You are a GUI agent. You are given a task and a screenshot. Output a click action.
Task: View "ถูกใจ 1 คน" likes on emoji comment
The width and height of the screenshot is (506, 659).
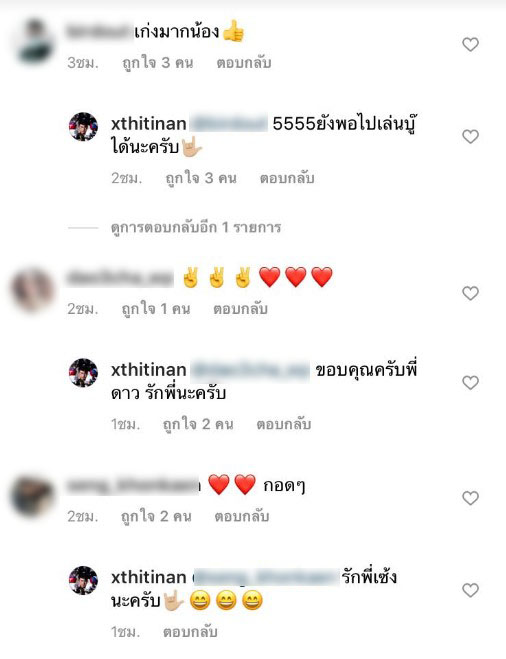[156, 309]
